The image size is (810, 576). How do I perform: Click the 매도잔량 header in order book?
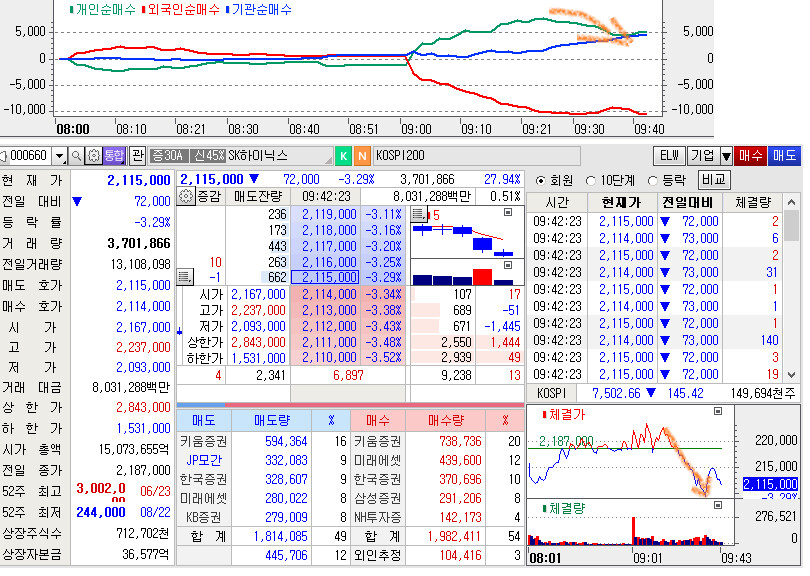pos(258,196)
